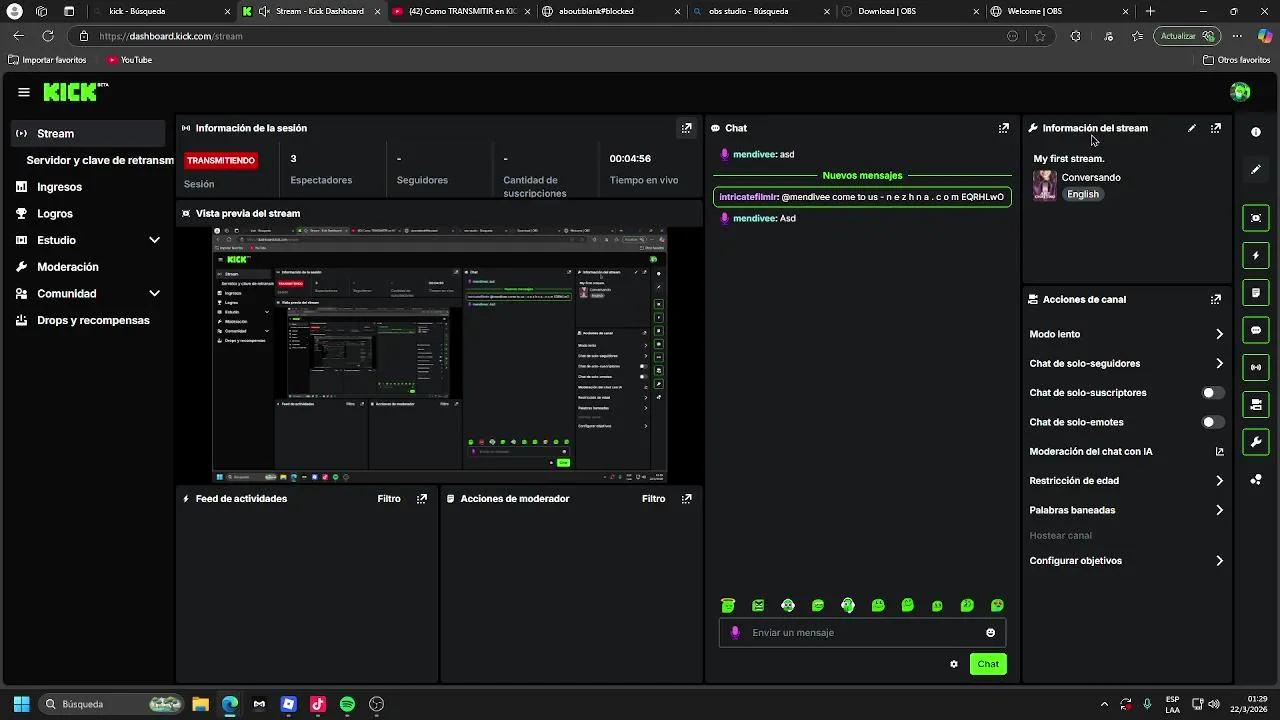Toggle the document moderator actions icon in rail
Screen dimensions: 1280x720
pos(1256,293)
